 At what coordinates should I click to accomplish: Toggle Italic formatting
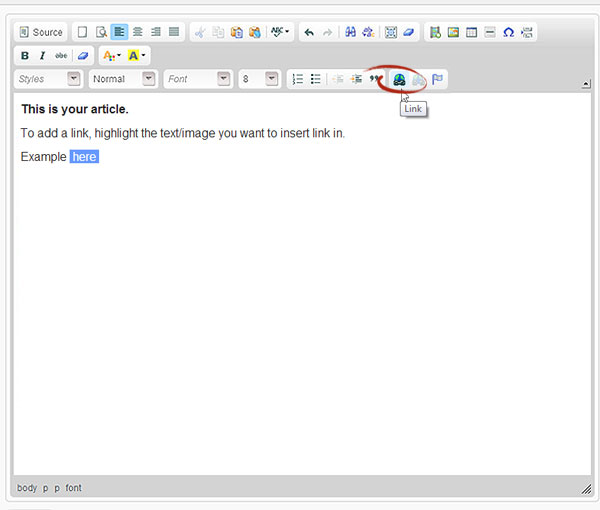tap(42, 56)
